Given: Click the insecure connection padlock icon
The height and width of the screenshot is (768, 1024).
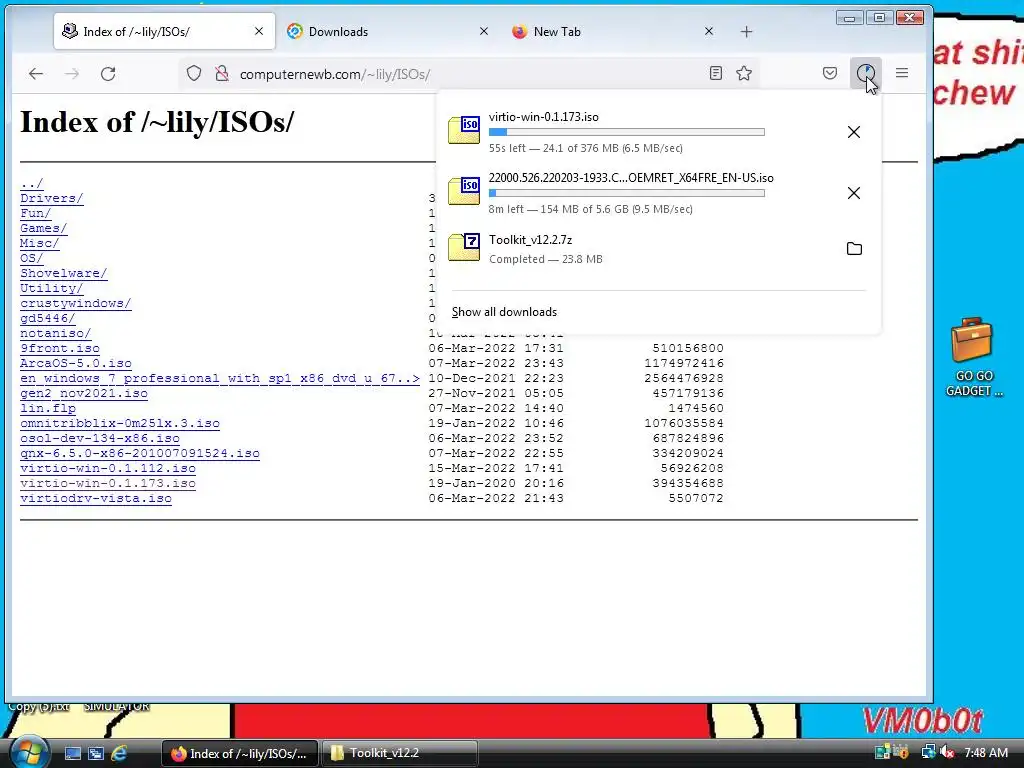Looking at the screenshot, I should click(x=222, y=74).
